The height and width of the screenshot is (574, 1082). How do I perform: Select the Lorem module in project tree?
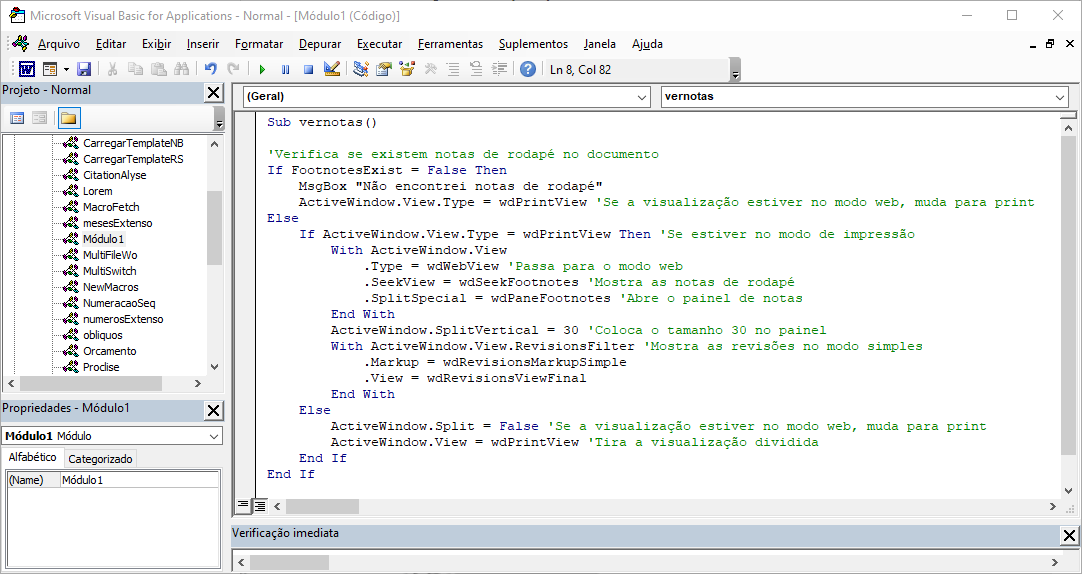pos(97,191)
